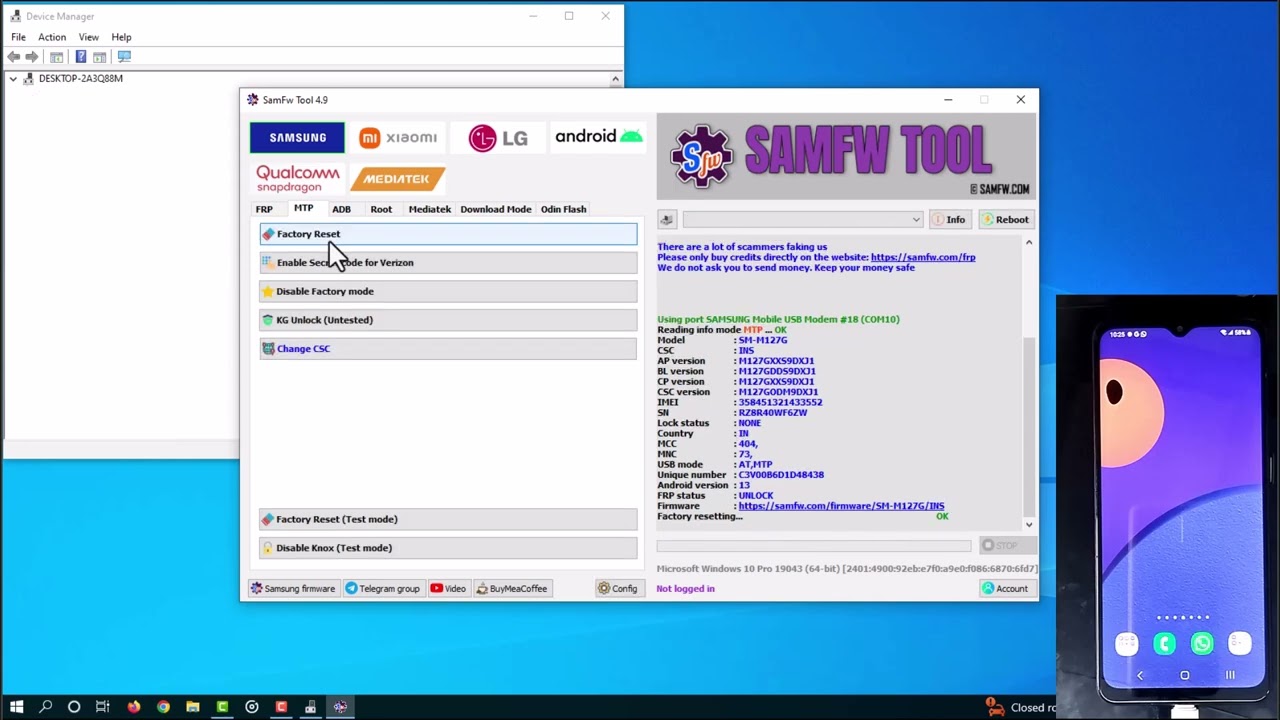Click Factory Reset (Test mode) button
The width and height of the screenshot is (1280, 720).
(x=448, y=519)
